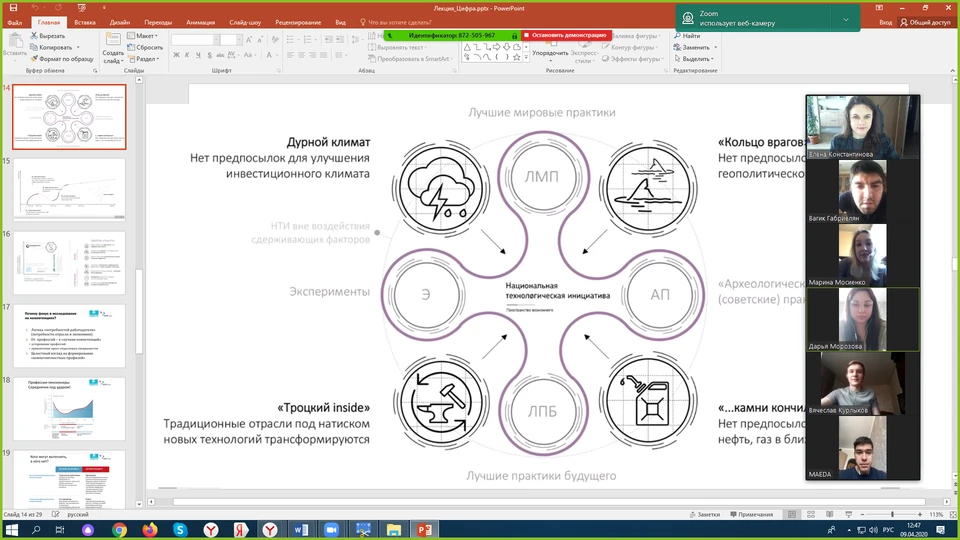Switch to slide sorter view

(x=811, y=514)
